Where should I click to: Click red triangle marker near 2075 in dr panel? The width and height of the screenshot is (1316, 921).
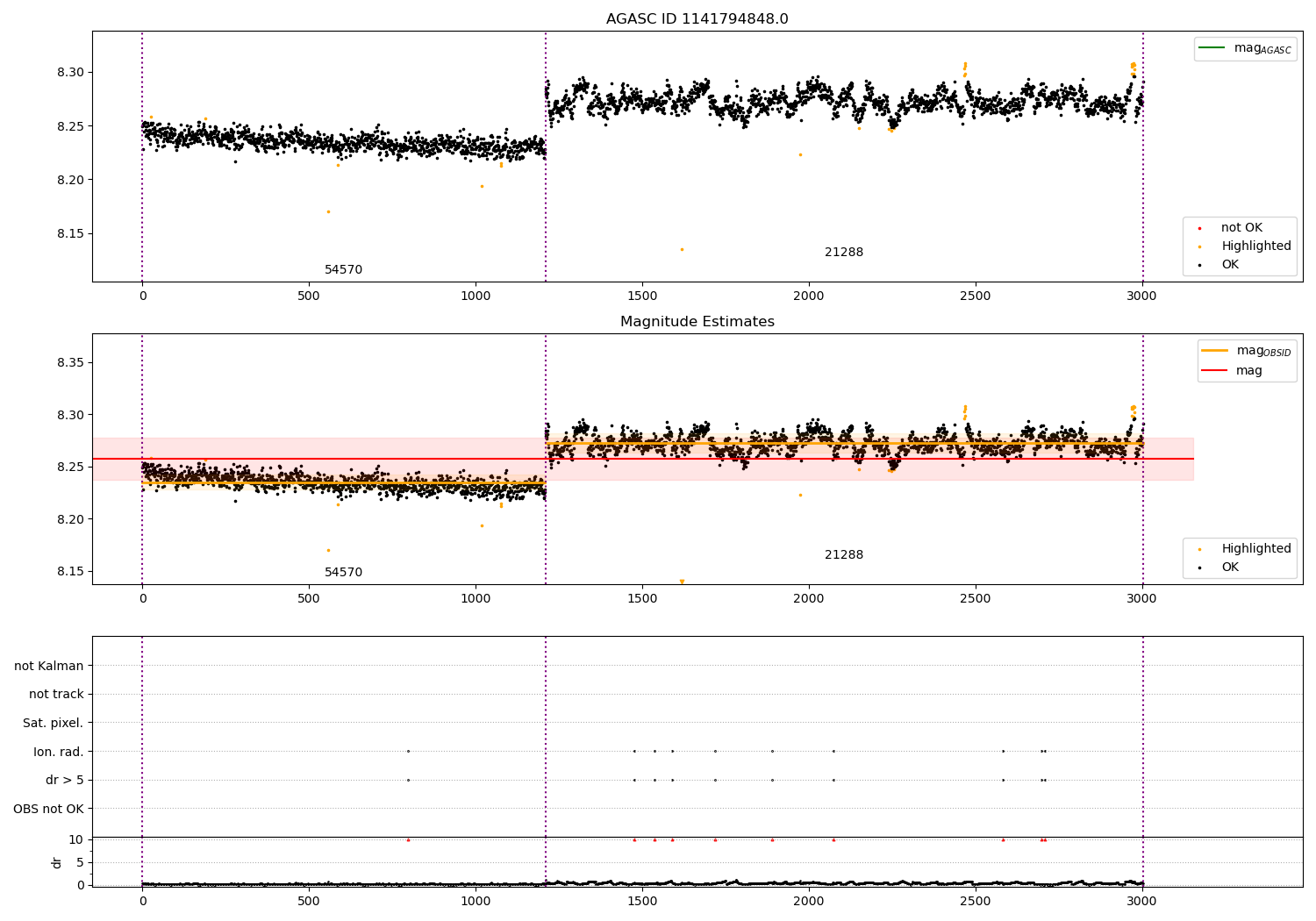tap(833, 839)
